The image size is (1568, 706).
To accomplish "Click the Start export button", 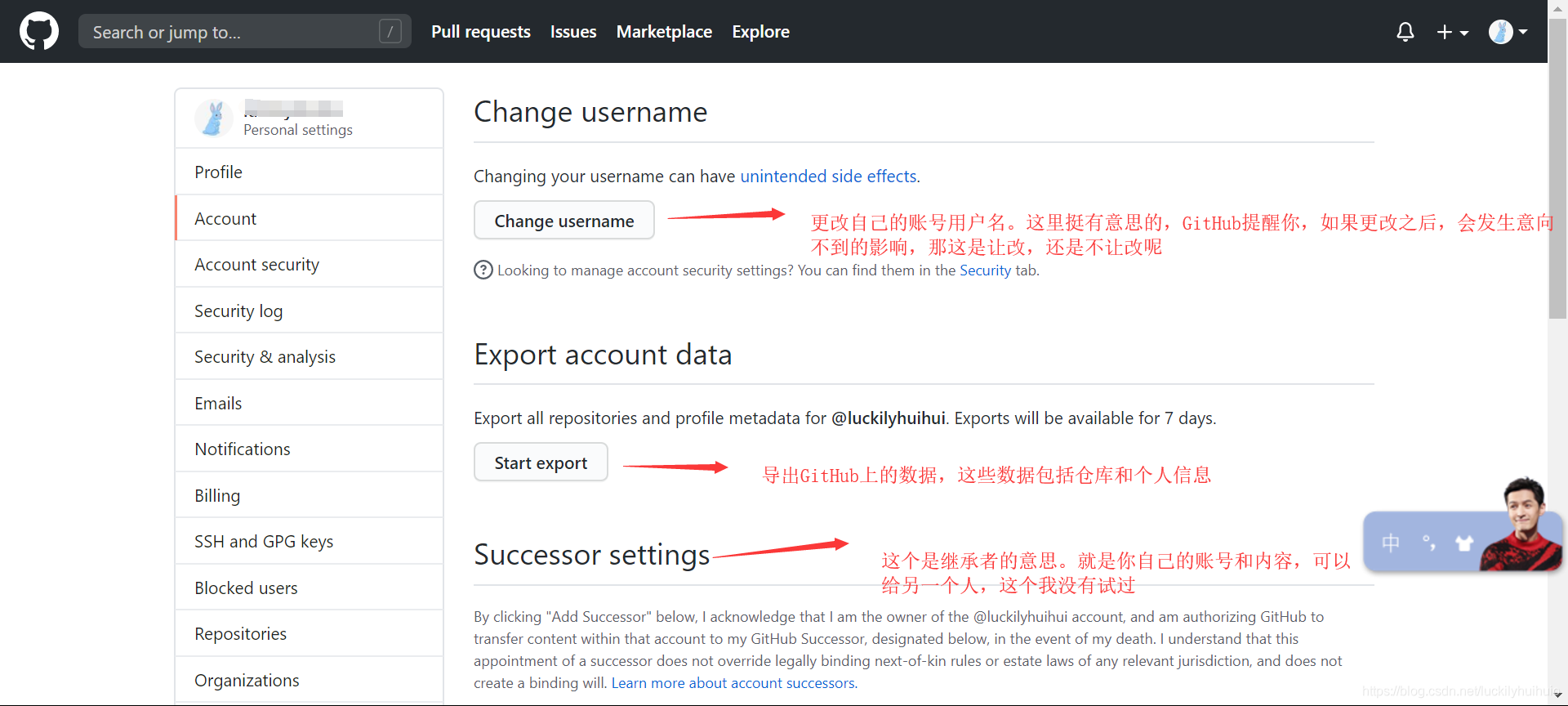I will coord(541,462).
